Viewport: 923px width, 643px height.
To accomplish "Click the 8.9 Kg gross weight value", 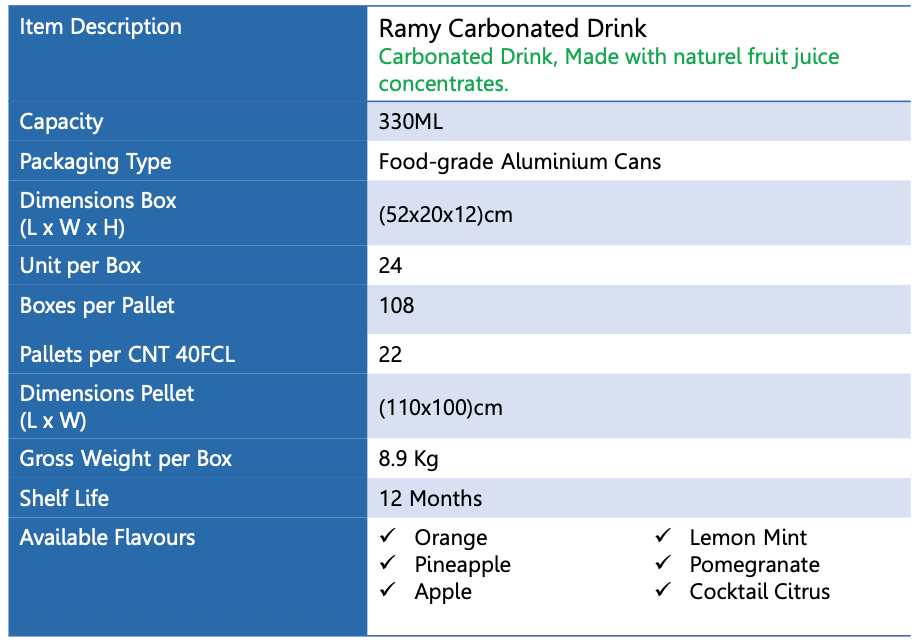I will tap(408, 460).
